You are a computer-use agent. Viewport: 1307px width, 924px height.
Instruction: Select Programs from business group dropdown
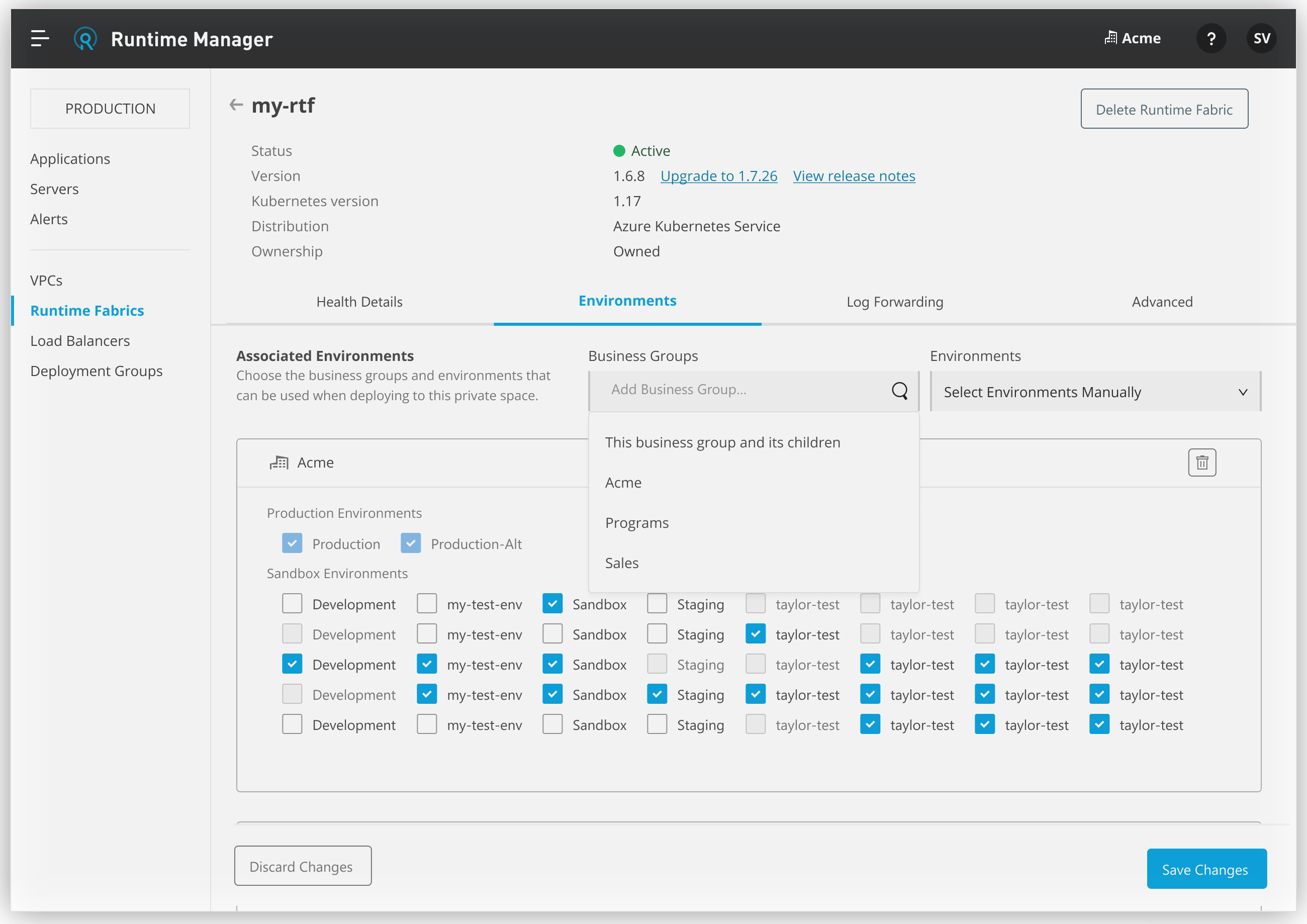click(x=638, y=522)
